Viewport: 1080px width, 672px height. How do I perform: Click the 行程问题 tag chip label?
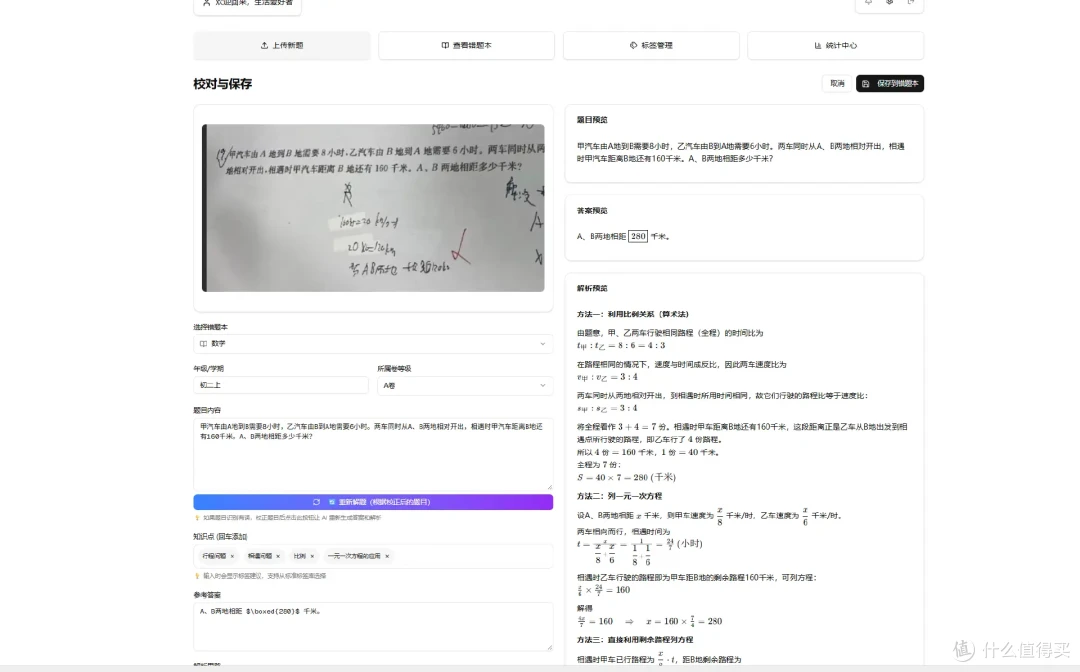pyautogui.click(x=214, y=556)
